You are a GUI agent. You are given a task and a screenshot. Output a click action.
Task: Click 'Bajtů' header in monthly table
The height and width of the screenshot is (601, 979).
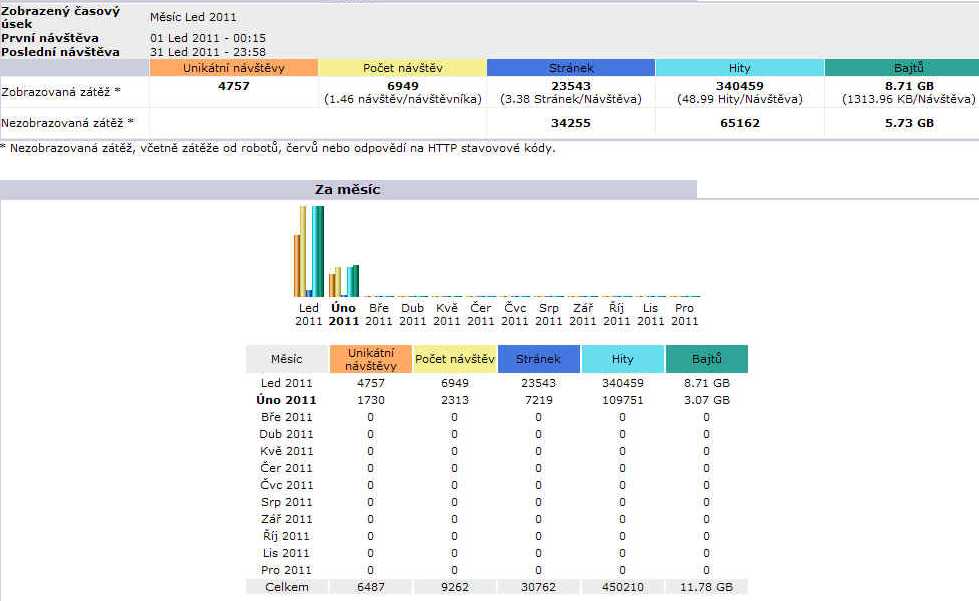(707, 359)
